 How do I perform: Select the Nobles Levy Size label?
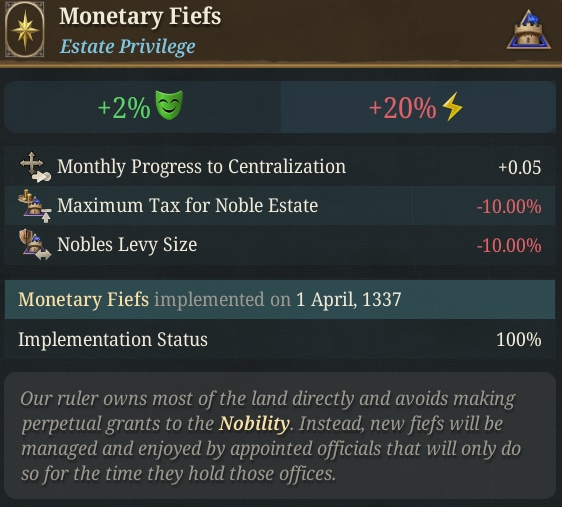(x=127, y=245)
